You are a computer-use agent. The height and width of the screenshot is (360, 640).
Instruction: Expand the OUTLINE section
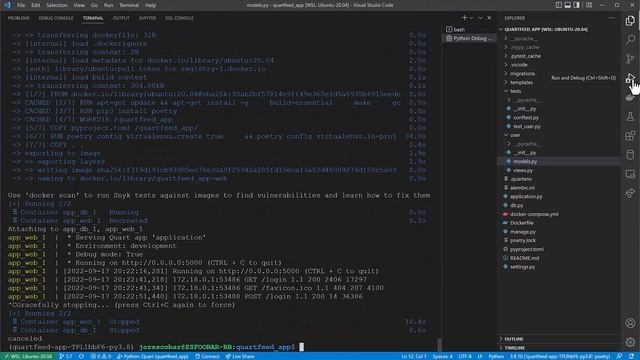click(513, 339)
